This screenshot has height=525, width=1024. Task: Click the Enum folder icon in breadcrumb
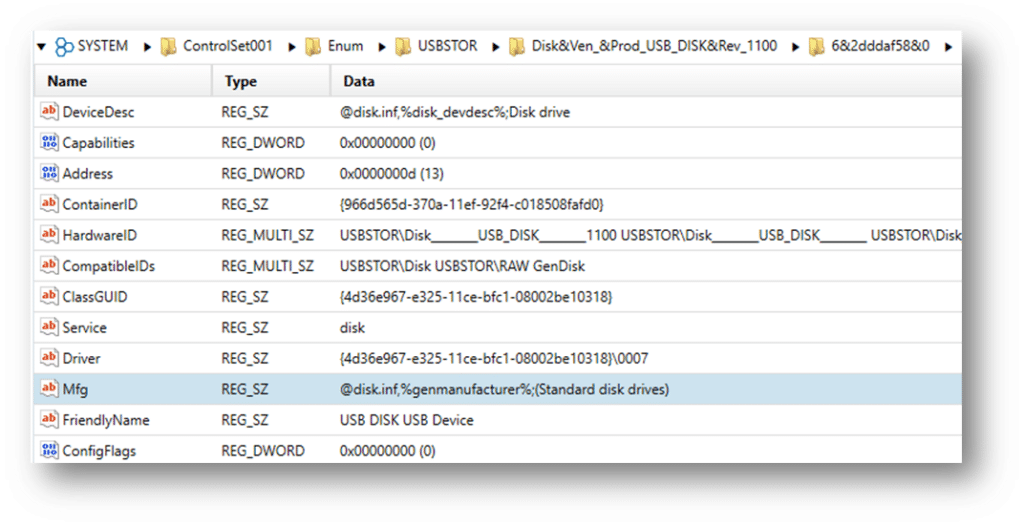313,46
